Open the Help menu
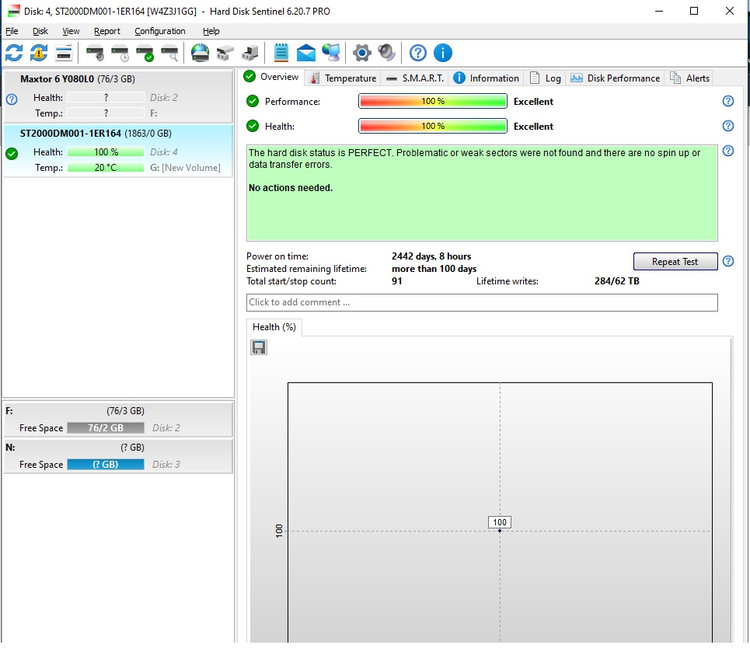750x662 pixels. 211,31
